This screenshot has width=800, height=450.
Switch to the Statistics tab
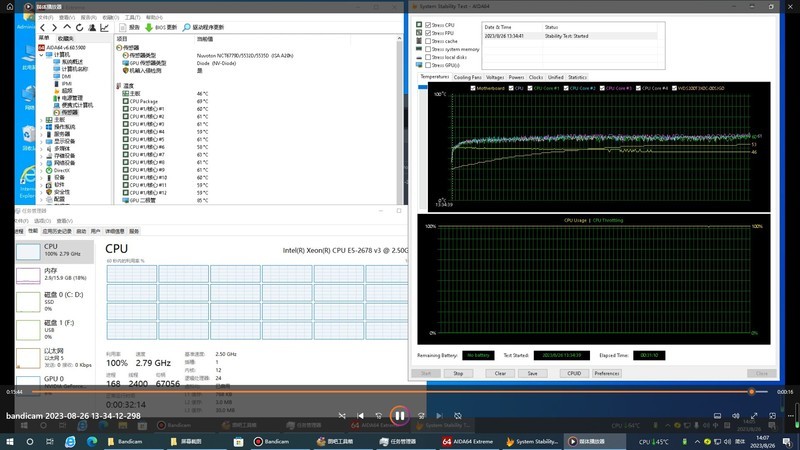click(x=577, y=77)
